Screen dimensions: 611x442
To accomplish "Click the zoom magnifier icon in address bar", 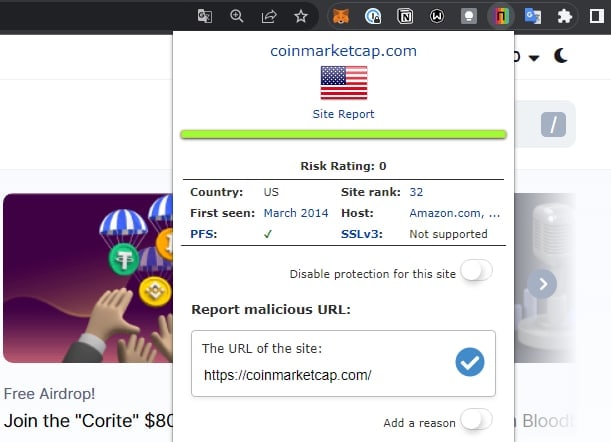I will coord(237,16).
